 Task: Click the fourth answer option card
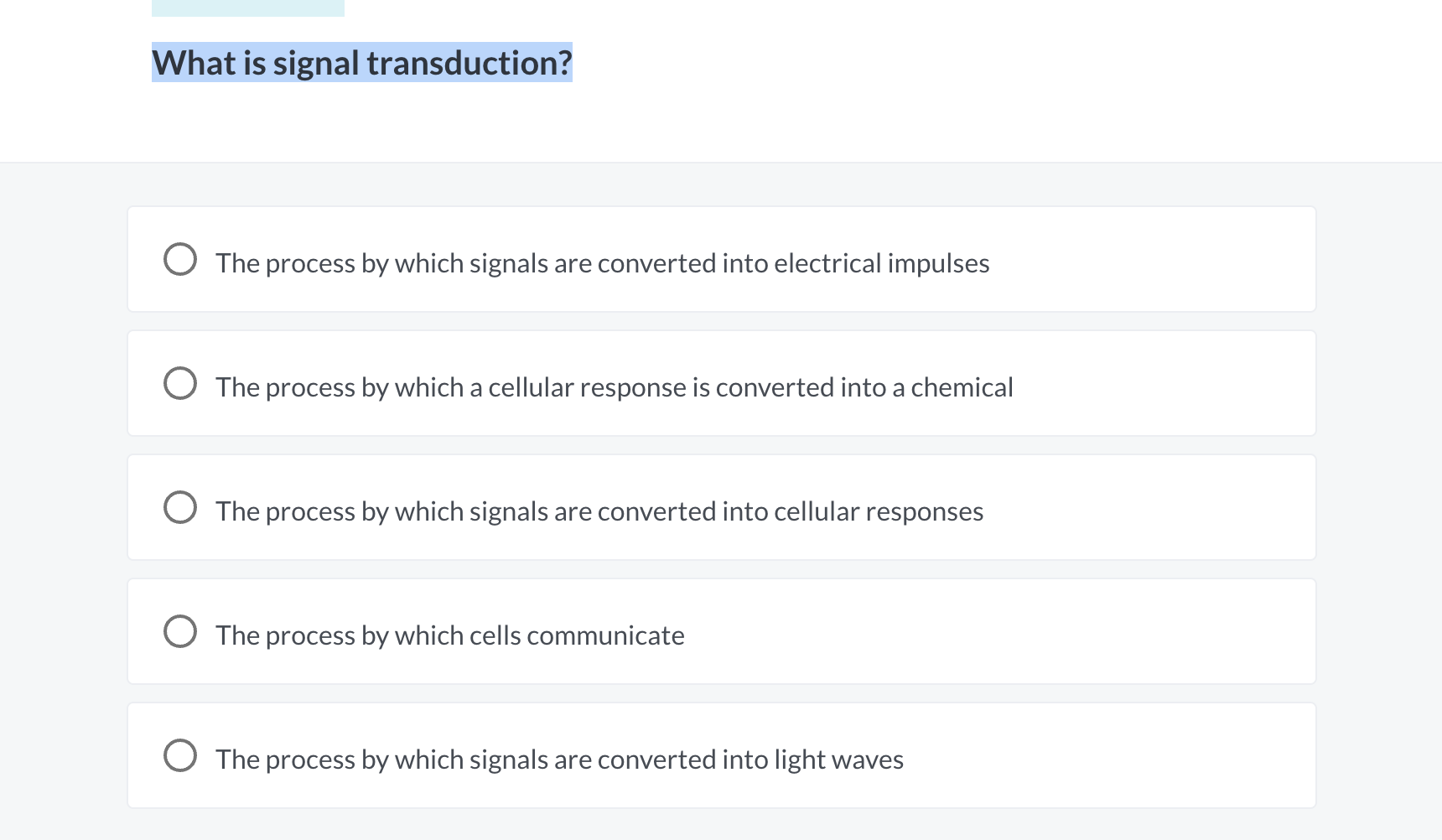721,631
